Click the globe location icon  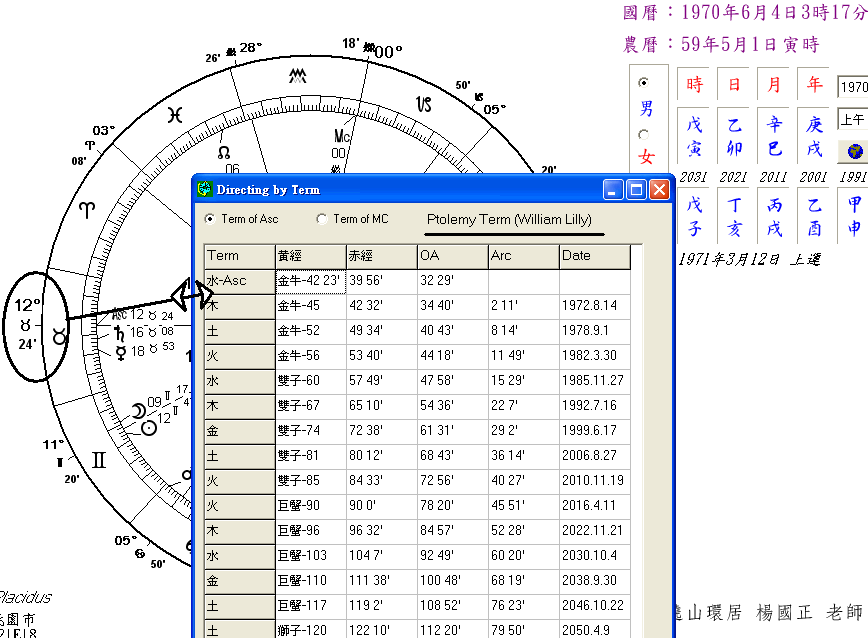(x=854, y=150)
